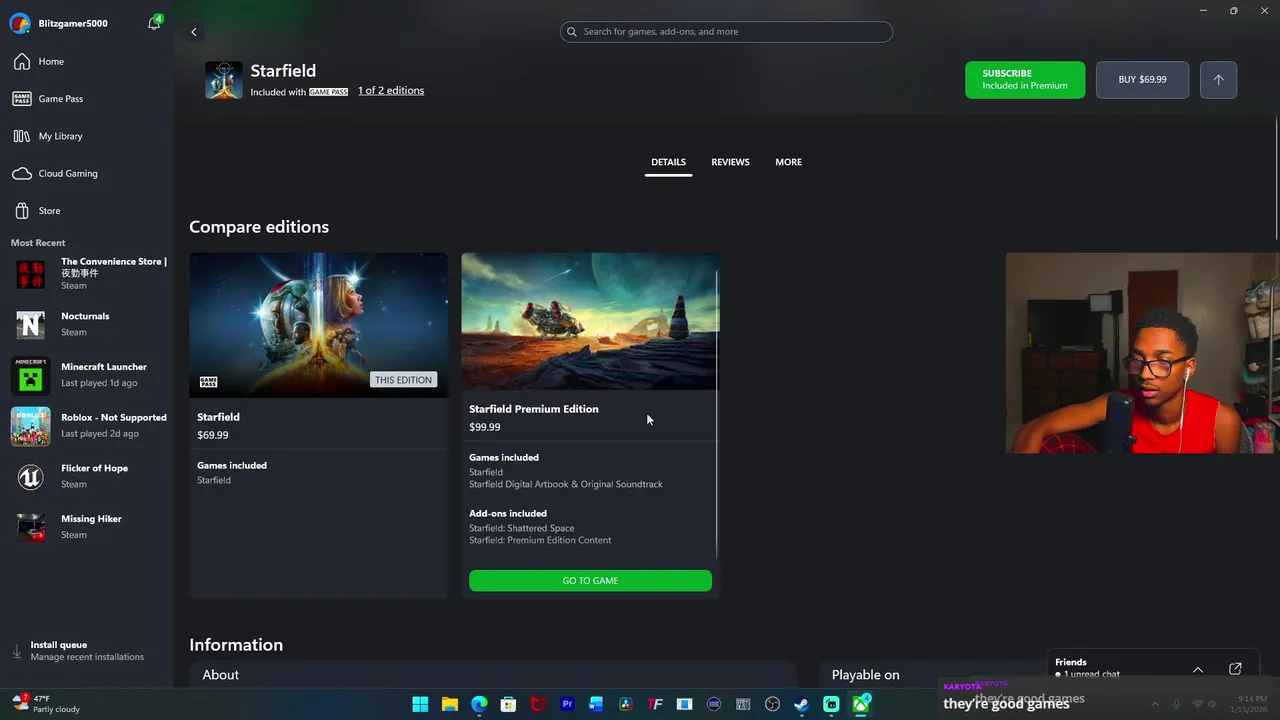Switch to the Details tab
The width and height of the screenshot is (1280, 720).
(x=668, y=162)
